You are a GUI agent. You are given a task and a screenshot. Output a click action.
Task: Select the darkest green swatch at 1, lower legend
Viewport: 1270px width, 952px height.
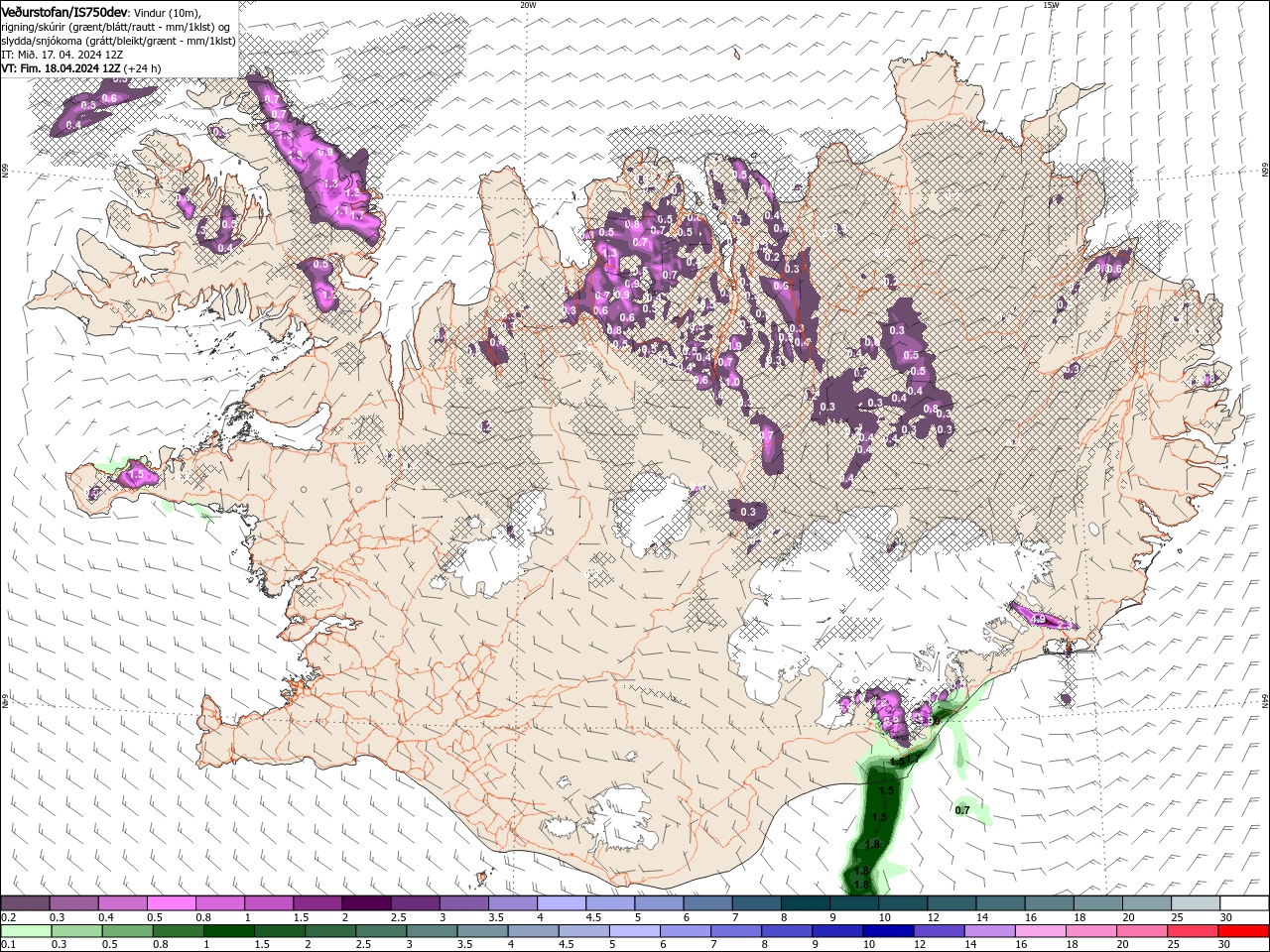point(228,931)
